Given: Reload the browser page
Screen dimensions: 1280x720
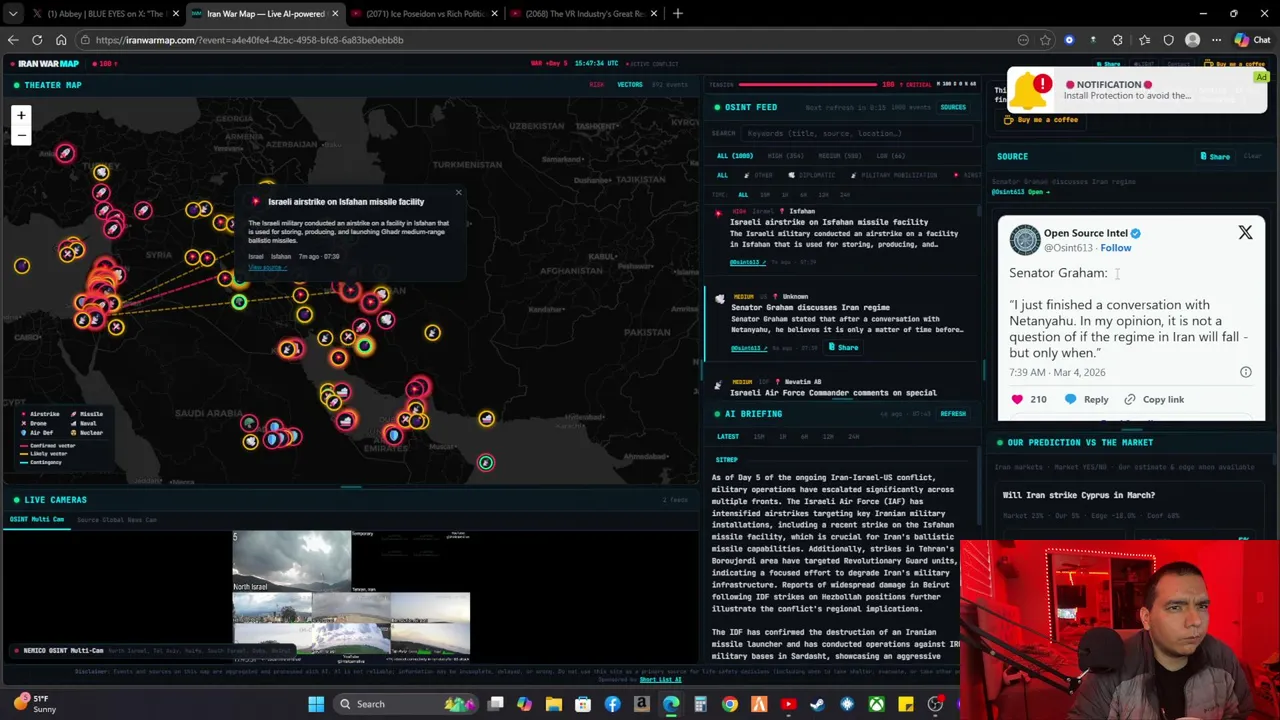Looking at the screenshot, I should (x=37, y=40).
